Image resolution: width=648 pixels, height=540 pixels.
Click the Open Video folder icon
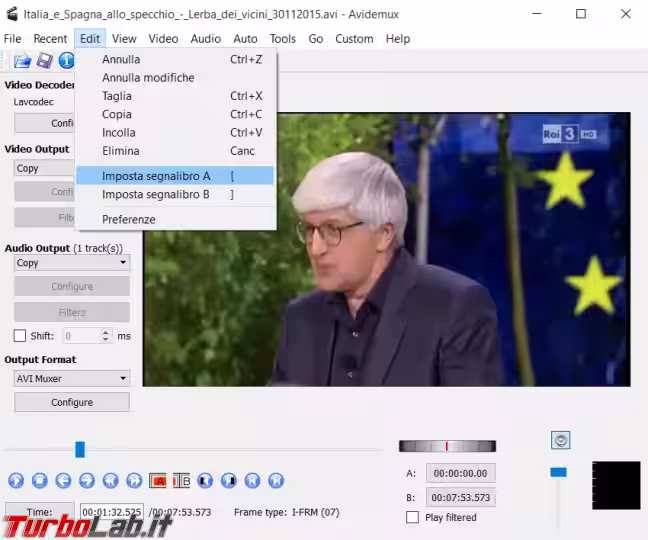[x=22, y=61]
